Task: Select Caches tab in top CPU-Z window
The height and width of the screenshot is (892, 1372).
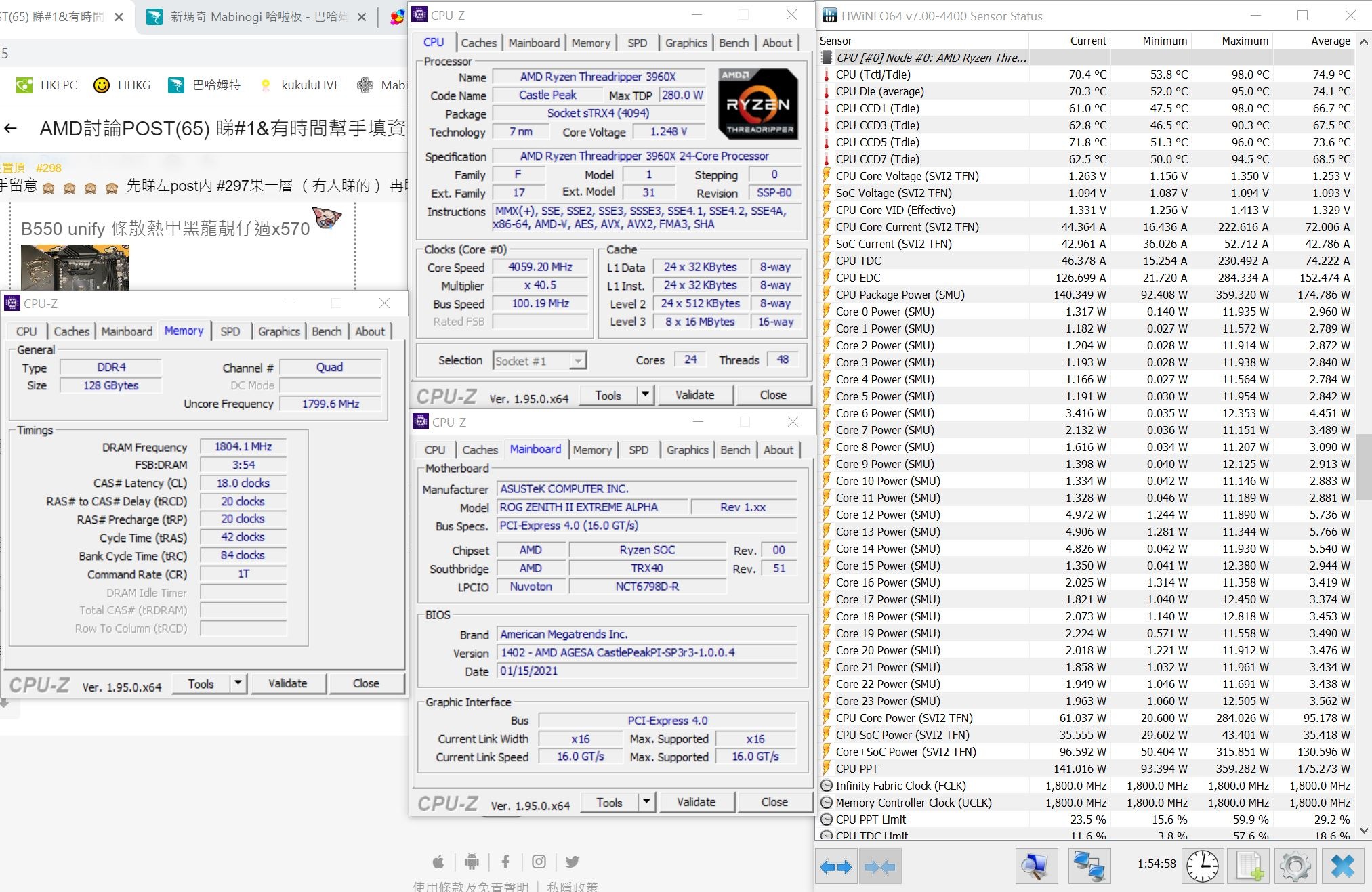Action: click(x=478, y=43)
